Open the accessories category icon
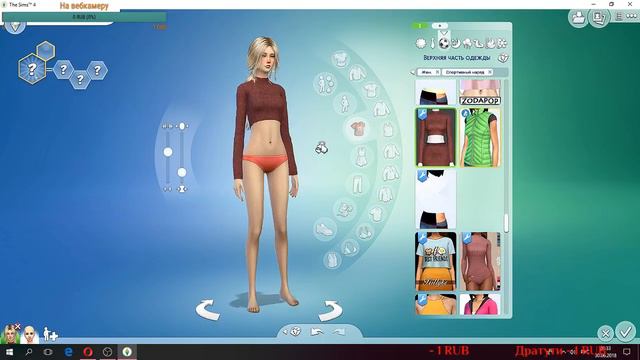The image size is (640, 360). (344, 210)
